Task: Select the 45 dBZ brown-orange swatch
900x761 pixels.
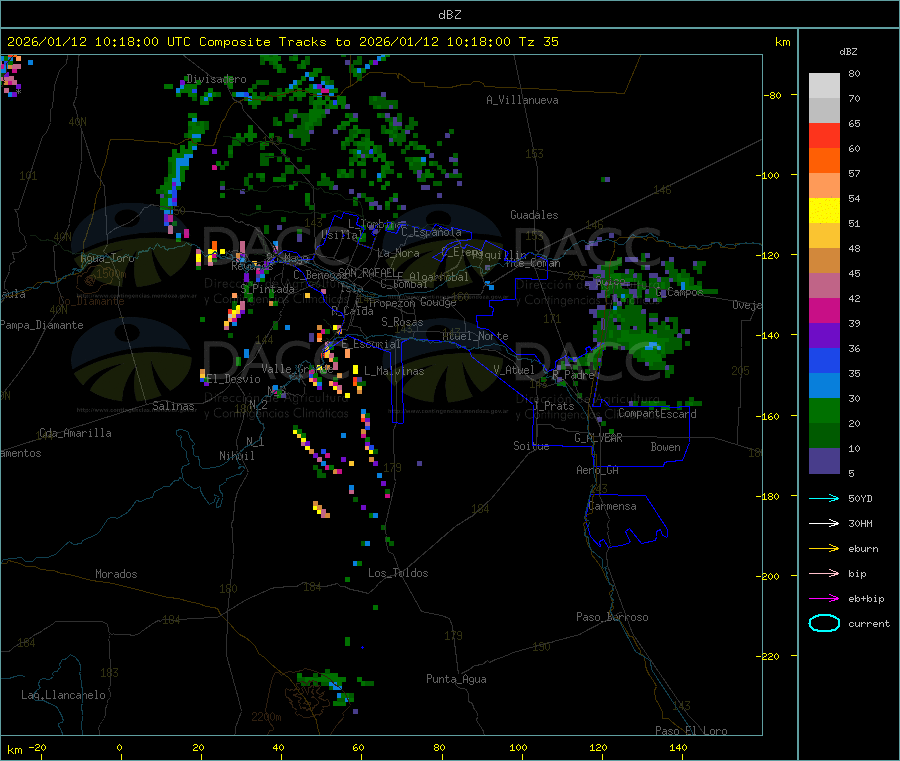Action: pos(824,261)
